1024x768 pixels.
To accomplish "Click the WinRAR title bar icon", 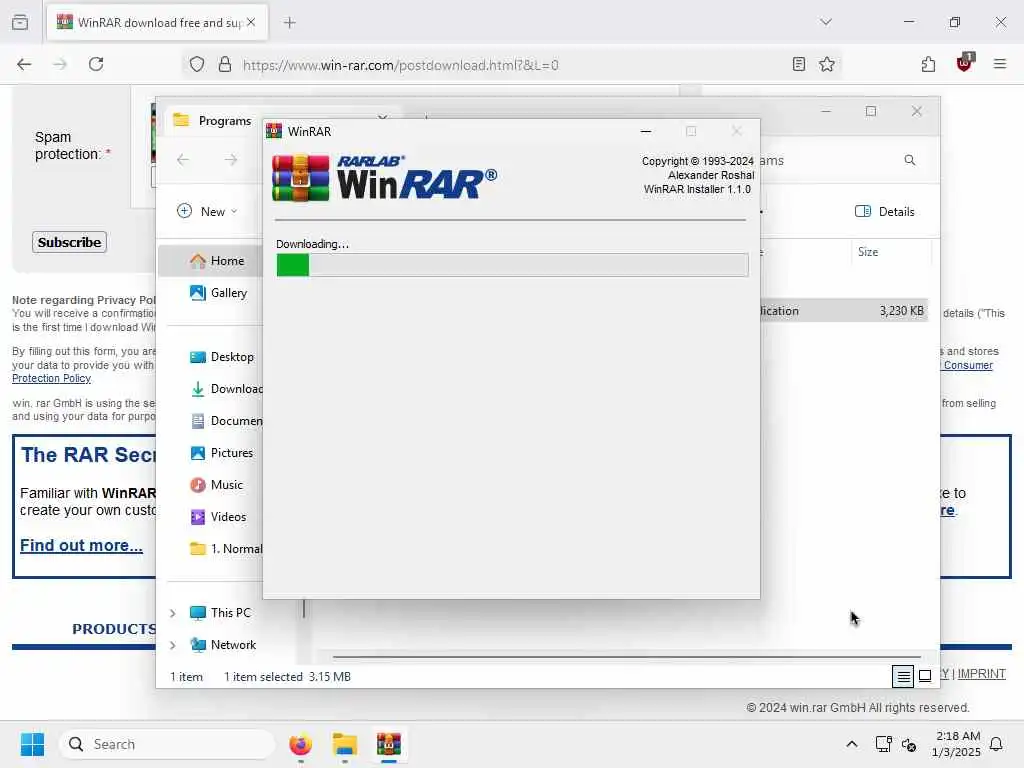I will (274, 131).
